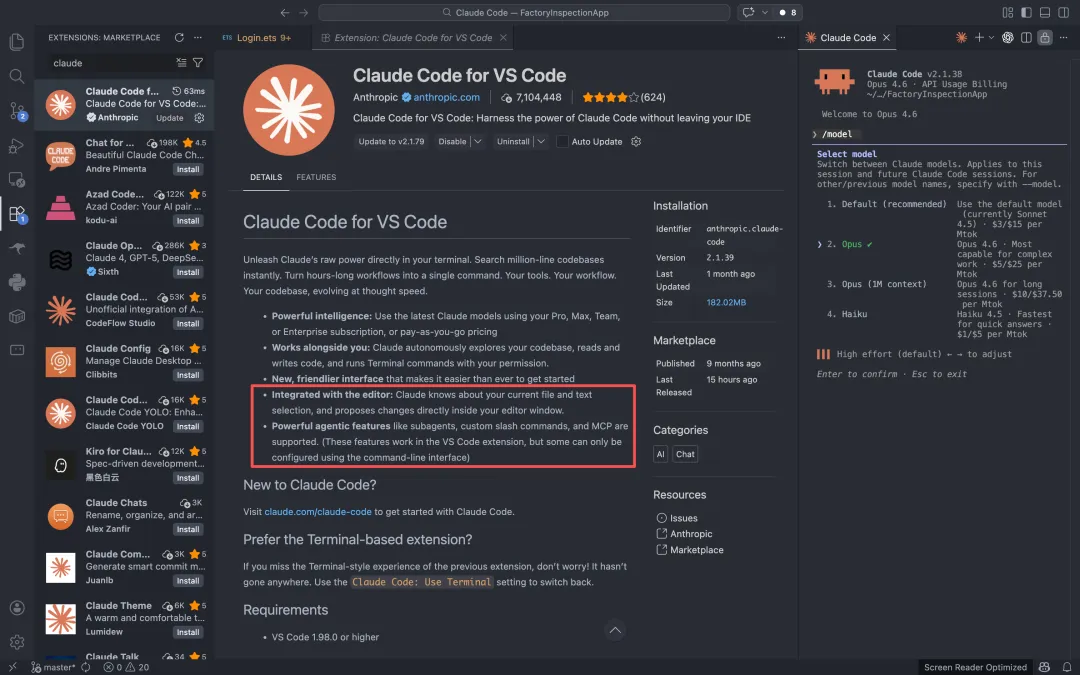This screenshot has width=1080, height=675.
Task: Click the lock icon in Claude panel toolbar
Action: (1044, 38)
